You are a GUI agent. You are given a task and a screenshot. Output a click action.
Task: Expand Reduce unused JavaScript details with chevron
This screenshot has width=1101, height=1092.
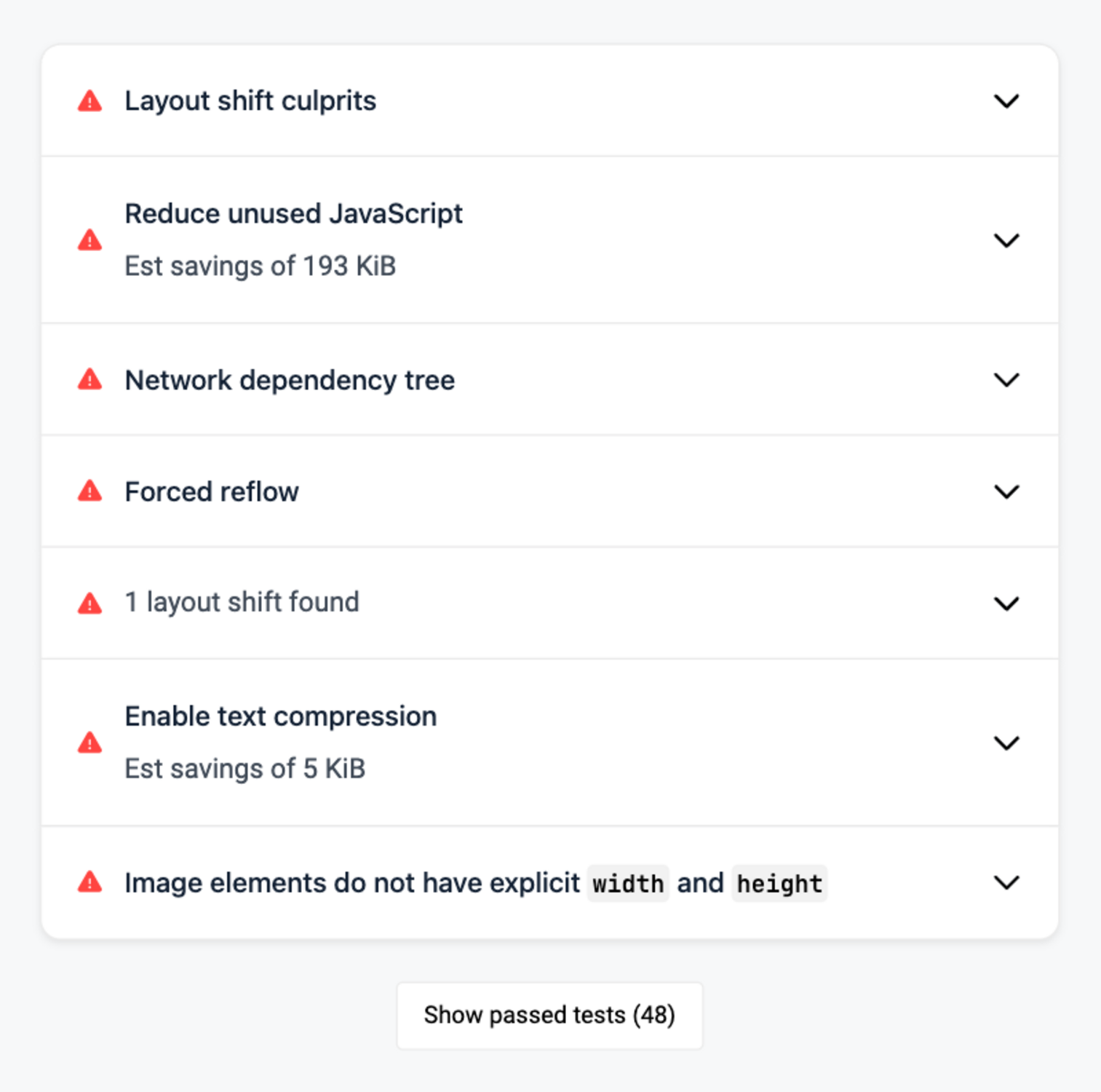coord(1006,240)
